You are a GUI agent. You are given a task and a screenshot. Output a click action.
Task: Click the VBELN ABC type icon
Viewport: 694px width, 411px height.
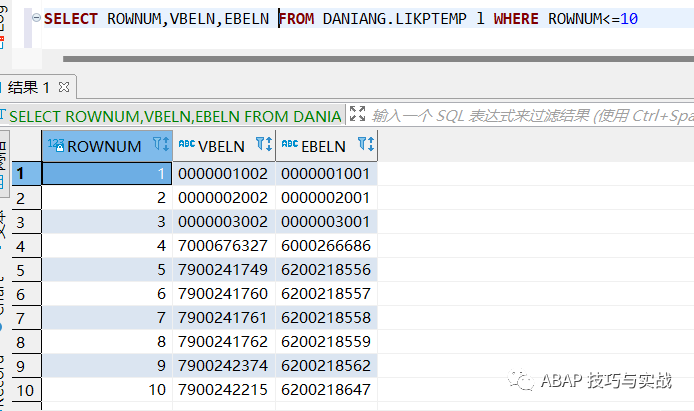(x=187, y=143)
